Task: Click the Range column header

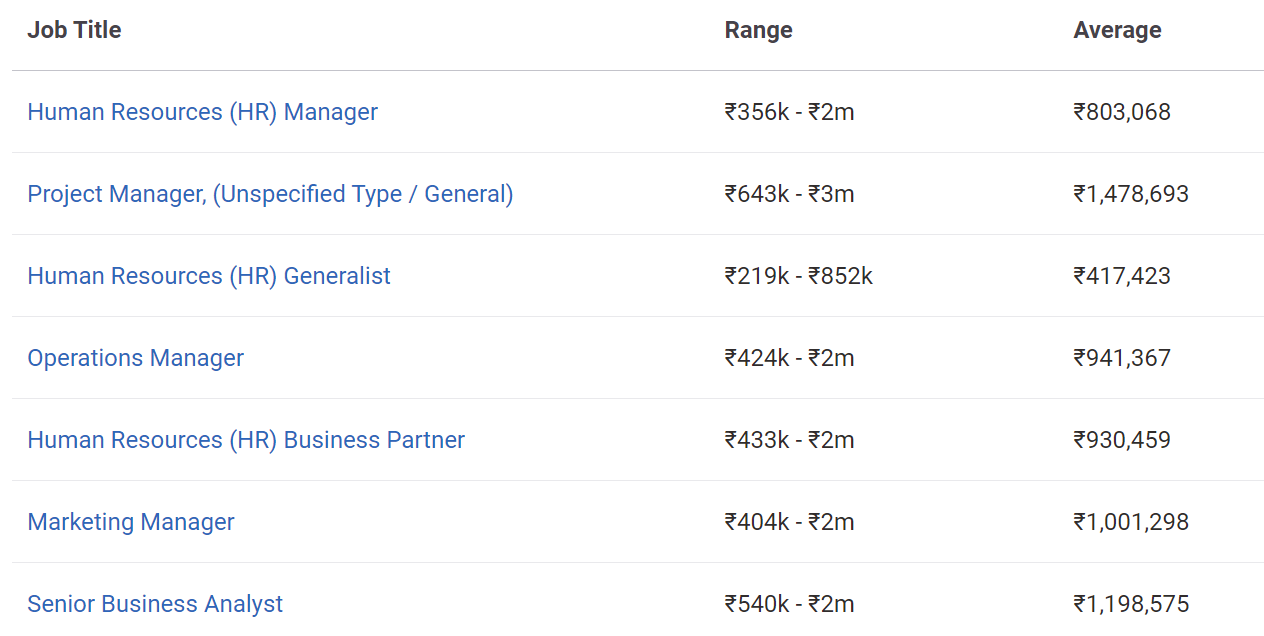Action: coord(758,30)
